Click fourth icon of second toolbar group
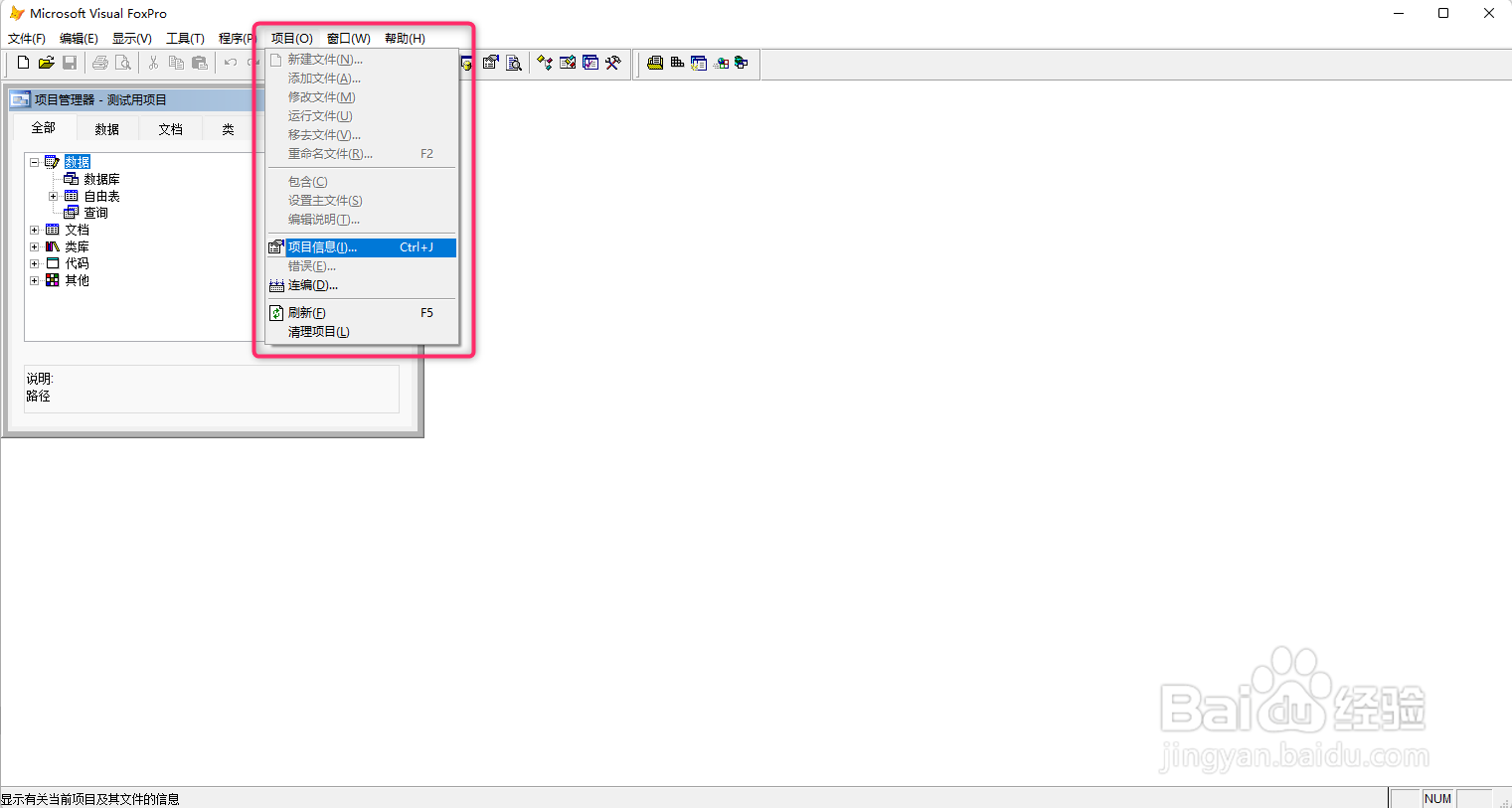1512x808 pixels. [x=721, y=63]
